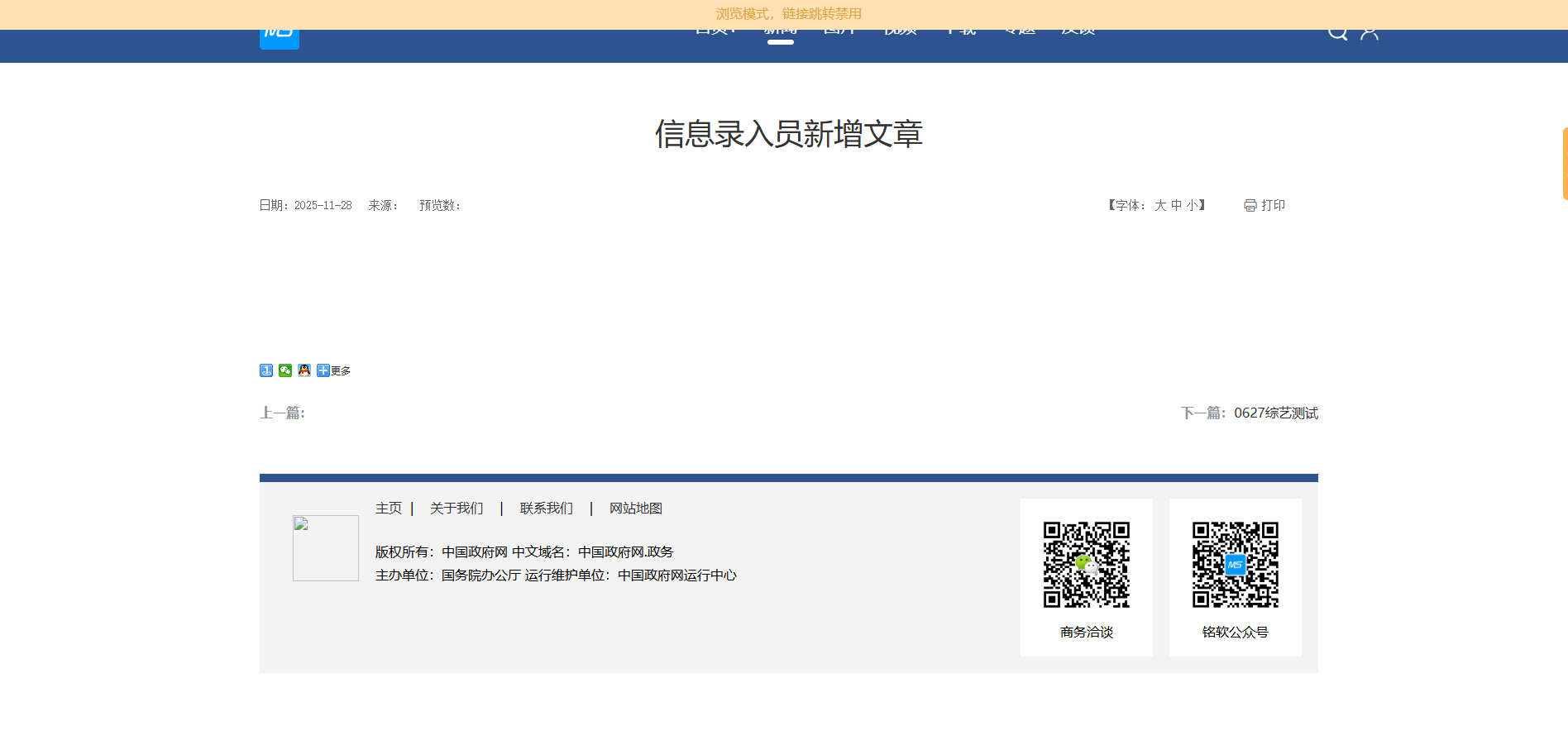
Task: Open the user account icon in header
Action: (x=1370, y=33)
